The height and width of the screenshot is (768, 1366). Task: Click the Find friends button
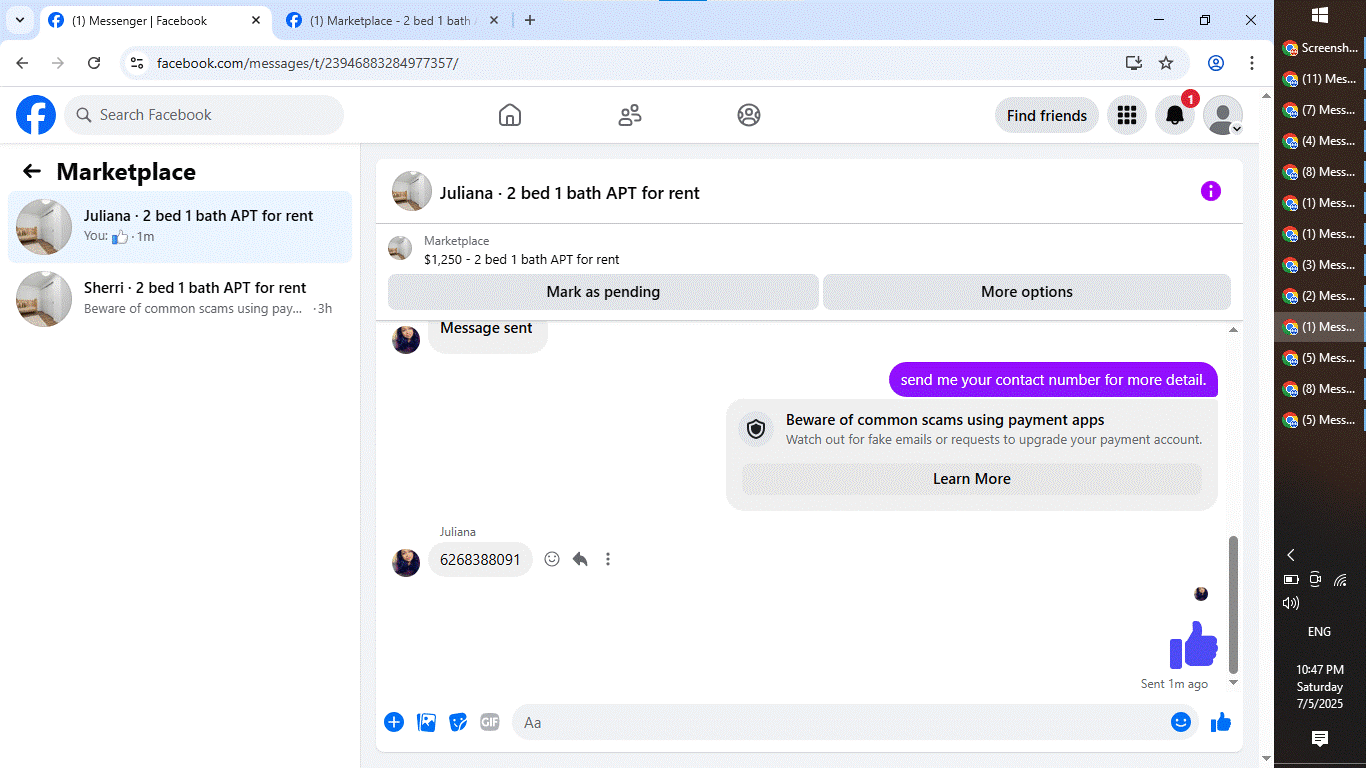tap(1047, 115)
